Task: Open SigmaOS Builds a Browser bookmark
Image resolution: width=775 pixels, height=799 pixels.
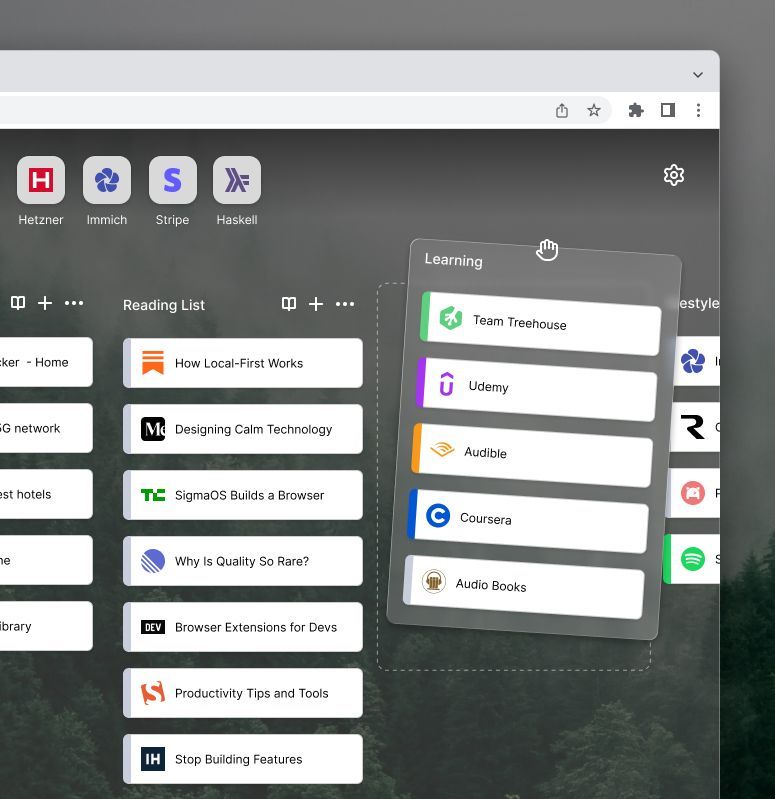Action: pyautogui.click(x=243, y=495)
